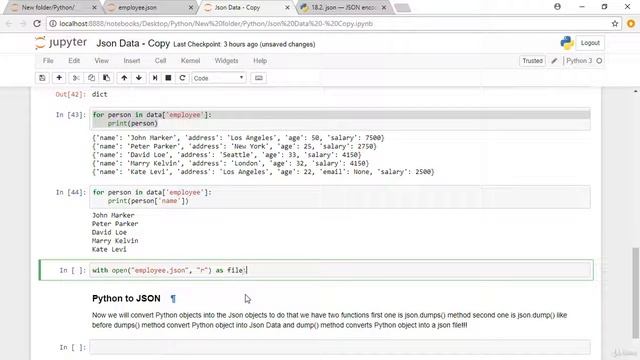Click the Kate Levi output name under In [44]
The image size is (640, 360).
coord(109,249)
